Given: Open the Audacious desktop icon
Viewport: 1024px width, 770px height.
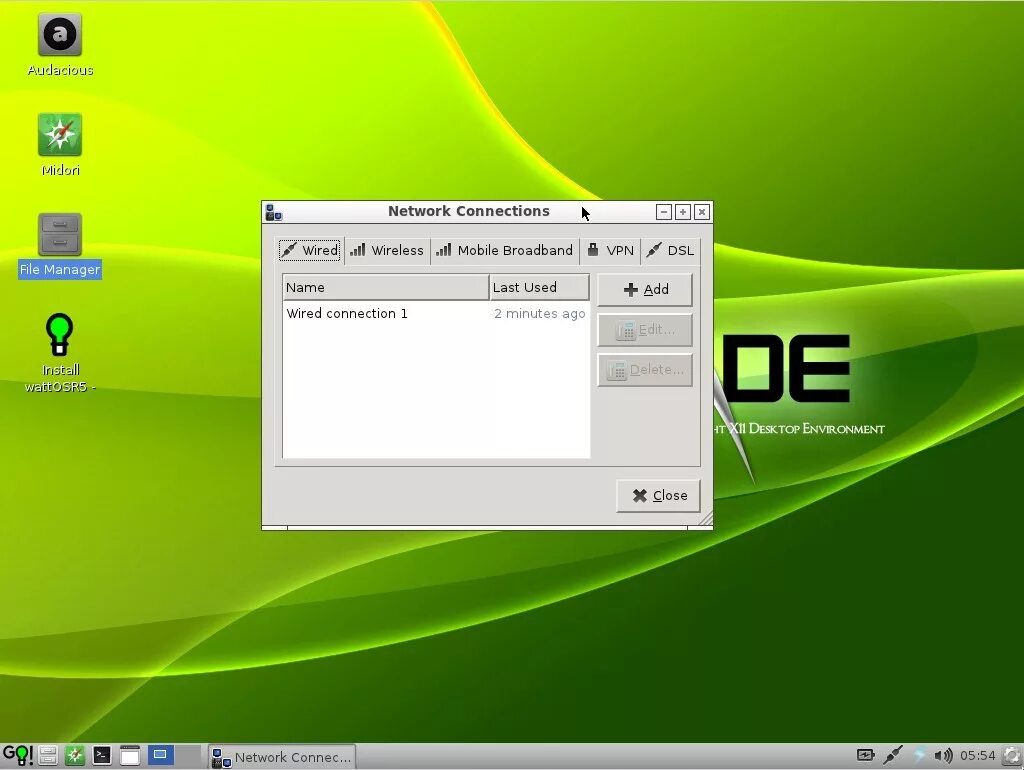Looking at the screenshot, I should click(x=59, y=45).
